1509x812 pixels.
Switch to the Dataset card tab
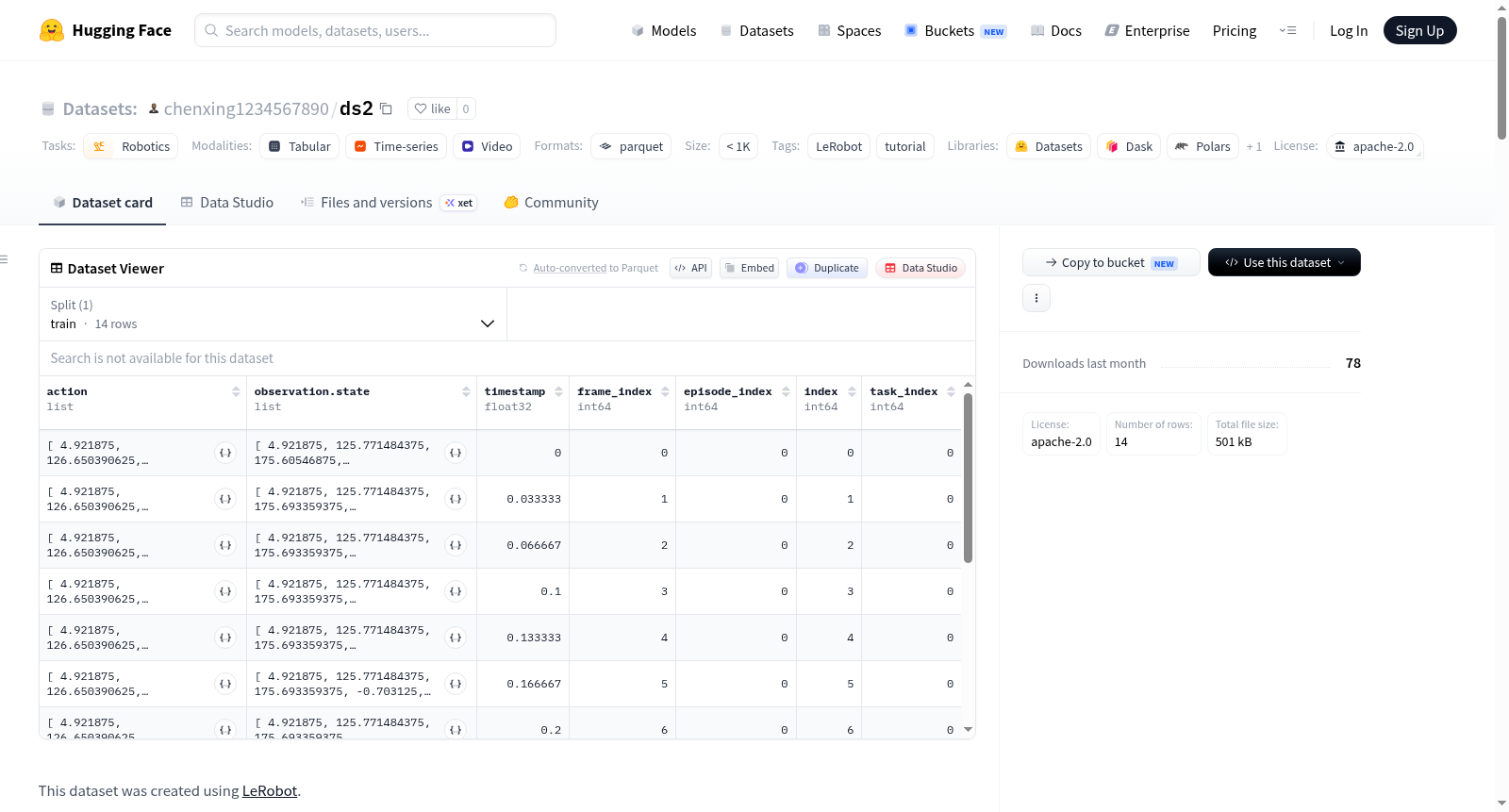click(103, 203)
